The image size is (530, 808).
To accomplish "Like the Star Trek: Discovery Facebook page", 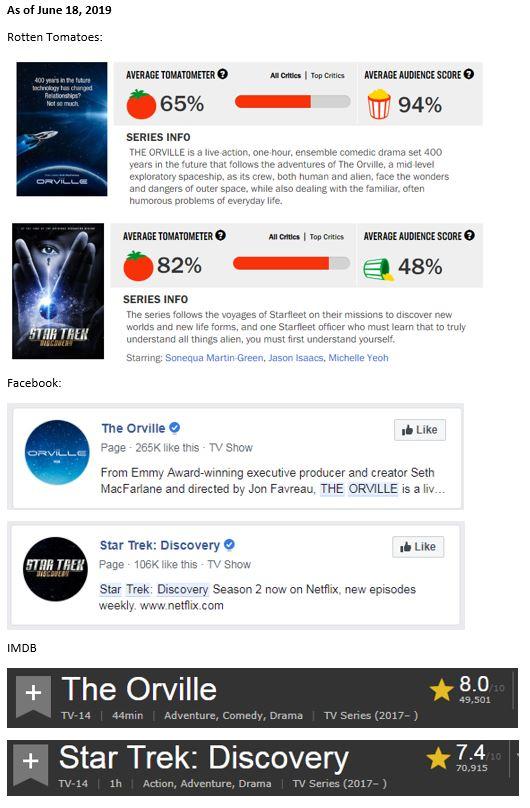I will coord(418,547).
